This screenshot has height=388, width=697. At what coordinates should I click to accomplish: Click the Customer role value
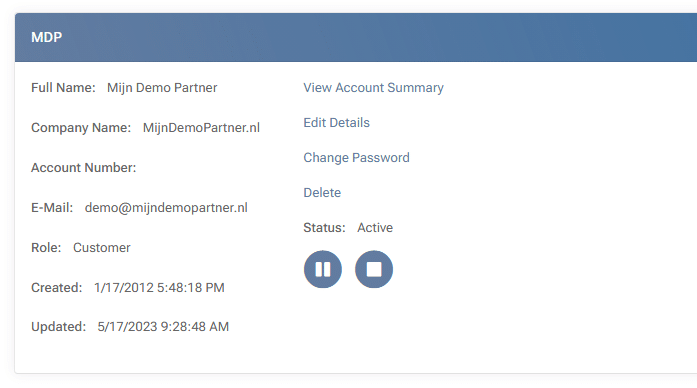[102, 248]
